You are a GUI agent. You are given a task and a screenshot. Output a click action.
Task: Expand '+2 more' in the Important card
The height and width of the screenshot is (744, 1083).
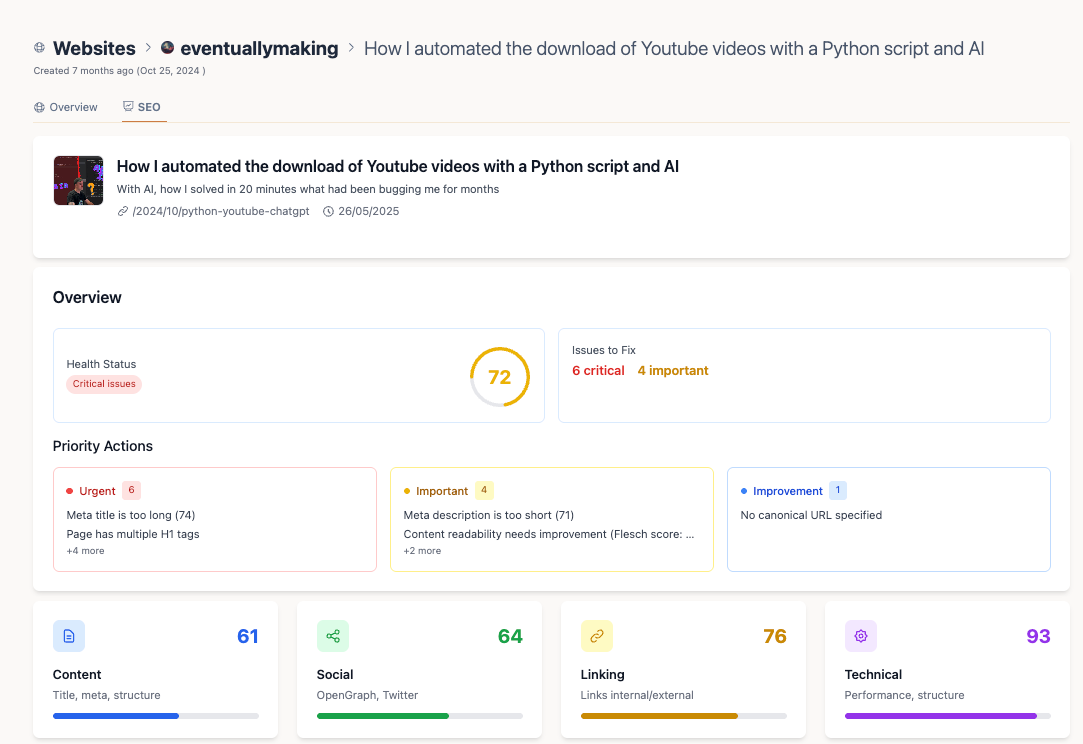pyautogui.click(x=422, y=551)
